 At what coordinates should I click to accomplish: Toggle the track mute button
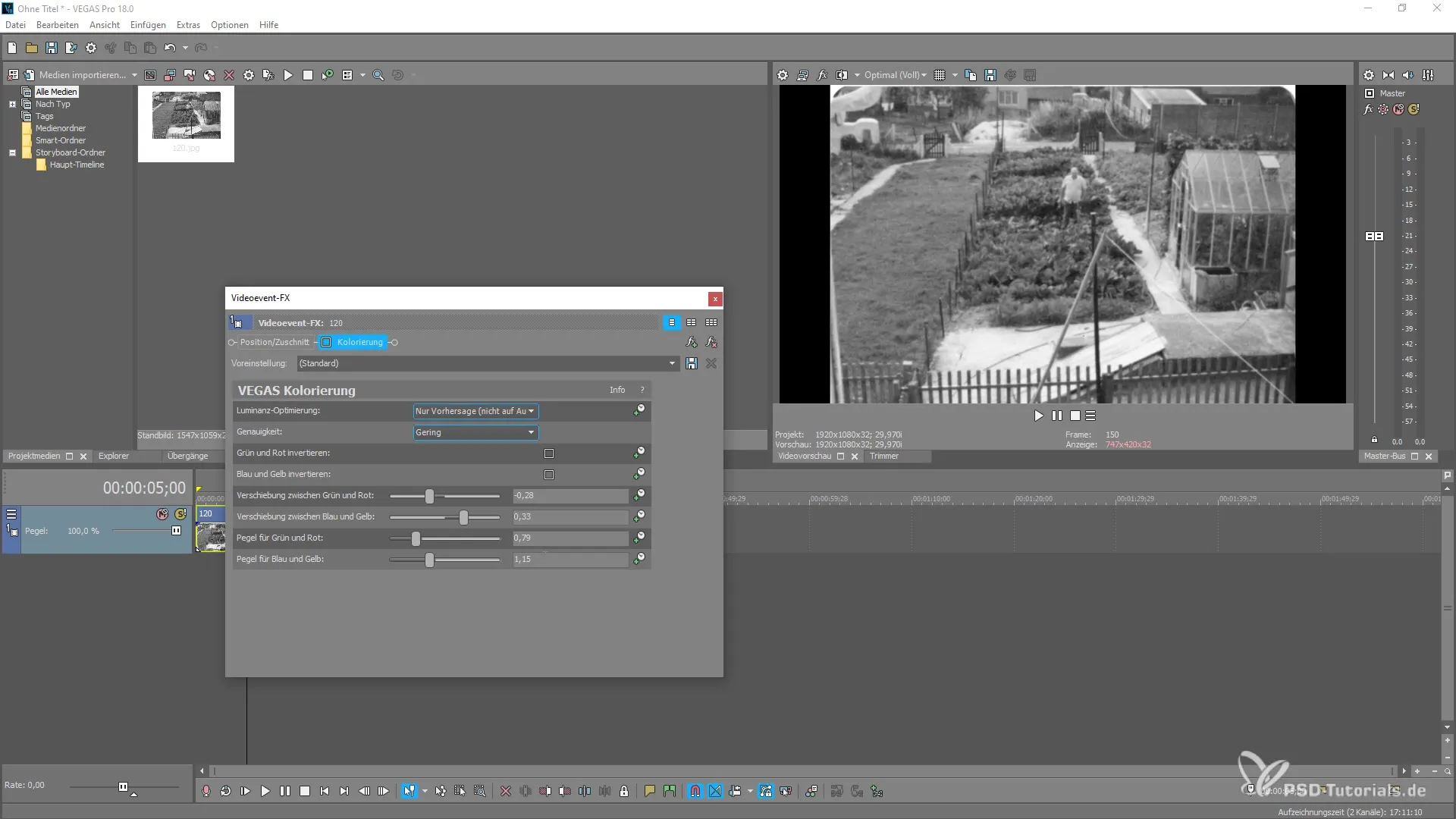pyautogui.click(x=162, y=514)
